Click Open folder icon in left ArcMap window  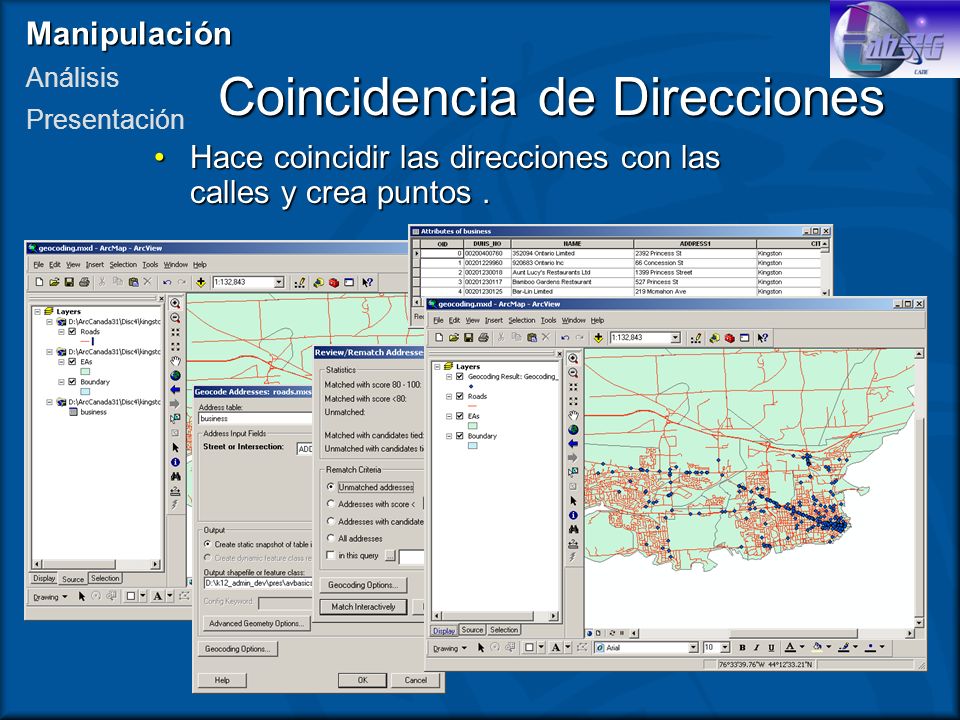coord(54,282)
